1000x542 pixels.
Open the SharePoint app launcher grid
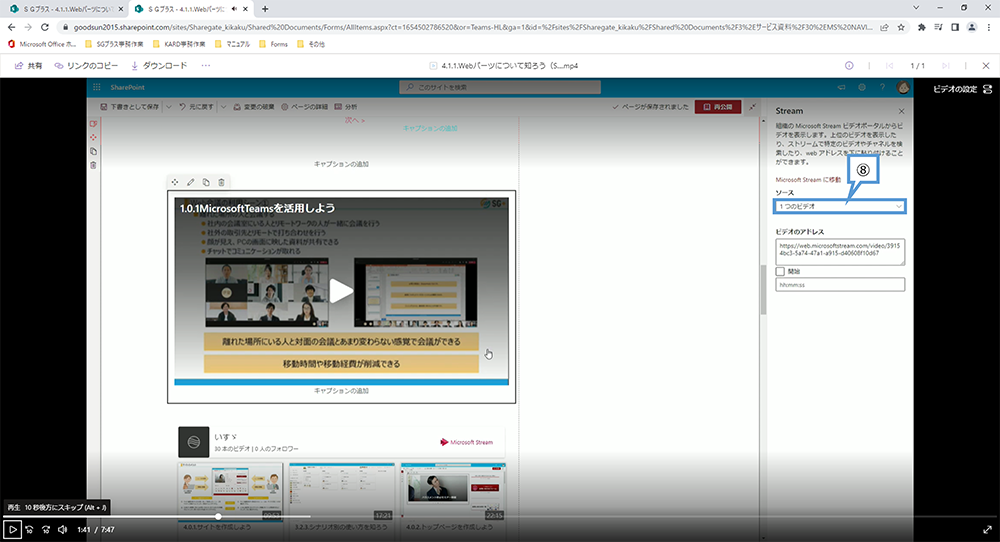point(97,87)
